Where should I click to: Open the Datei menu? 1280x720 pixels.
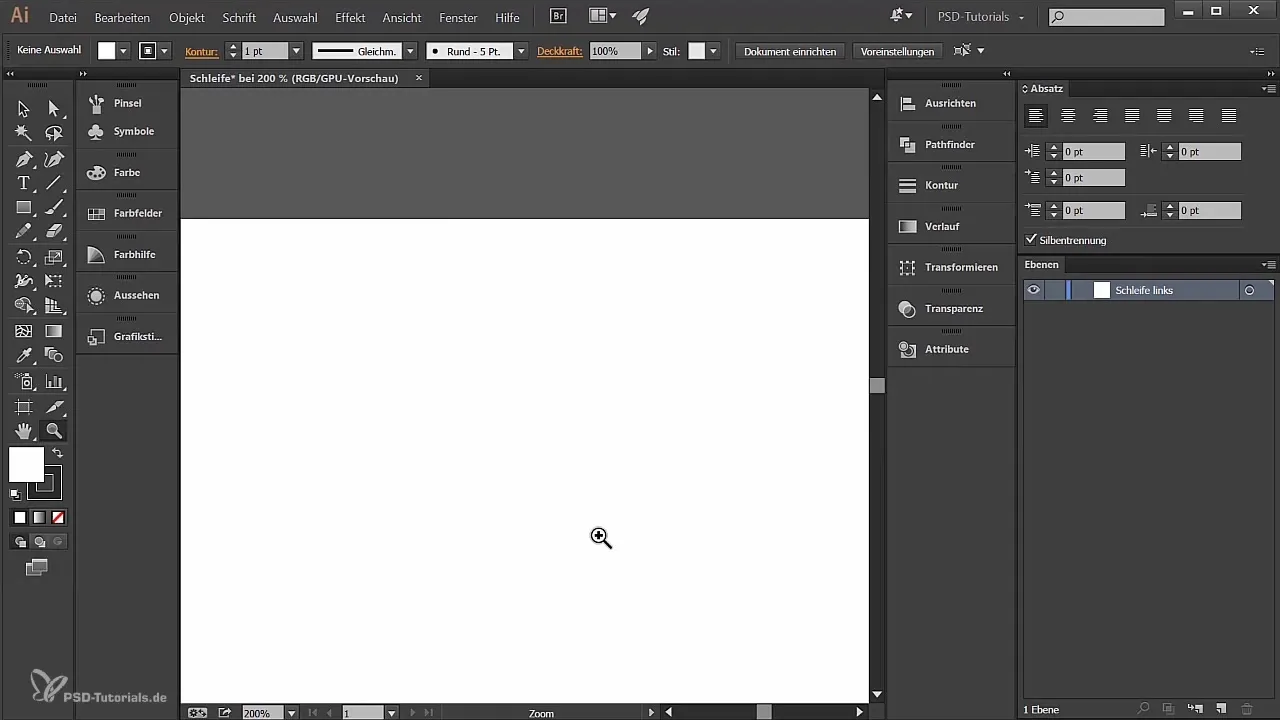(62, 18)
